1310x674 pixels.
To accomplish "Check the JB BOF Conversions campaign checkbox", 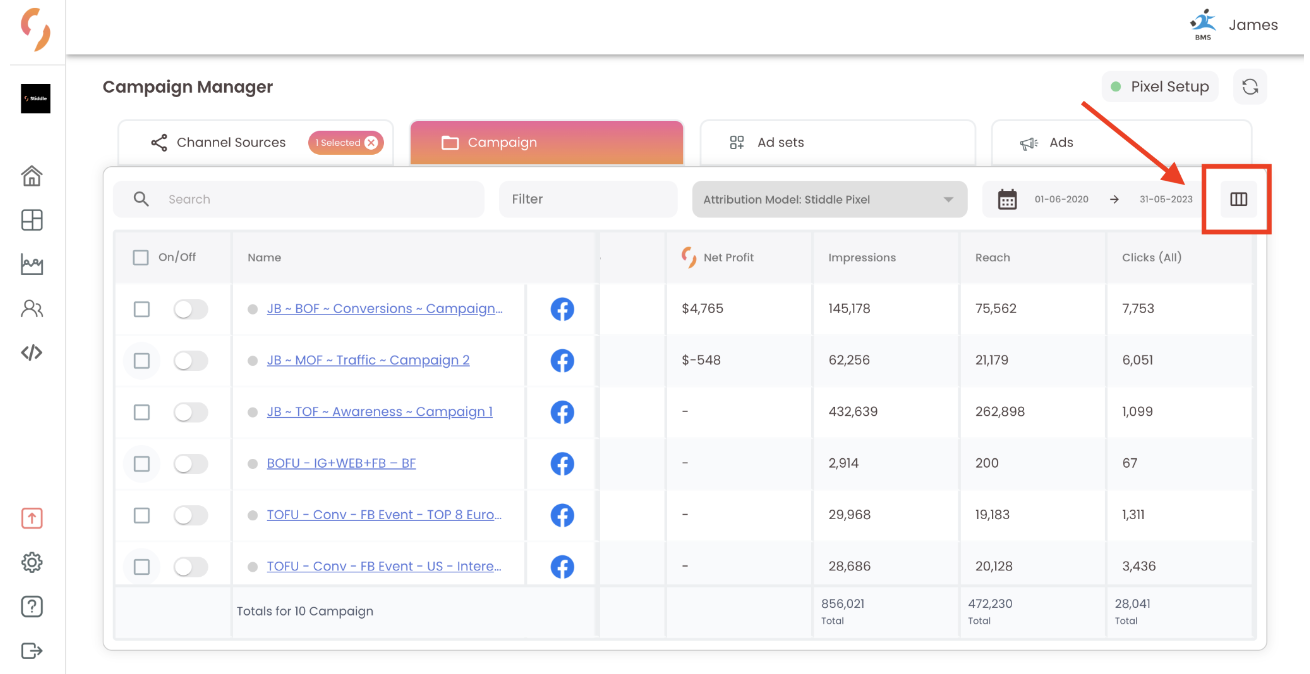I will coord(142,309).
